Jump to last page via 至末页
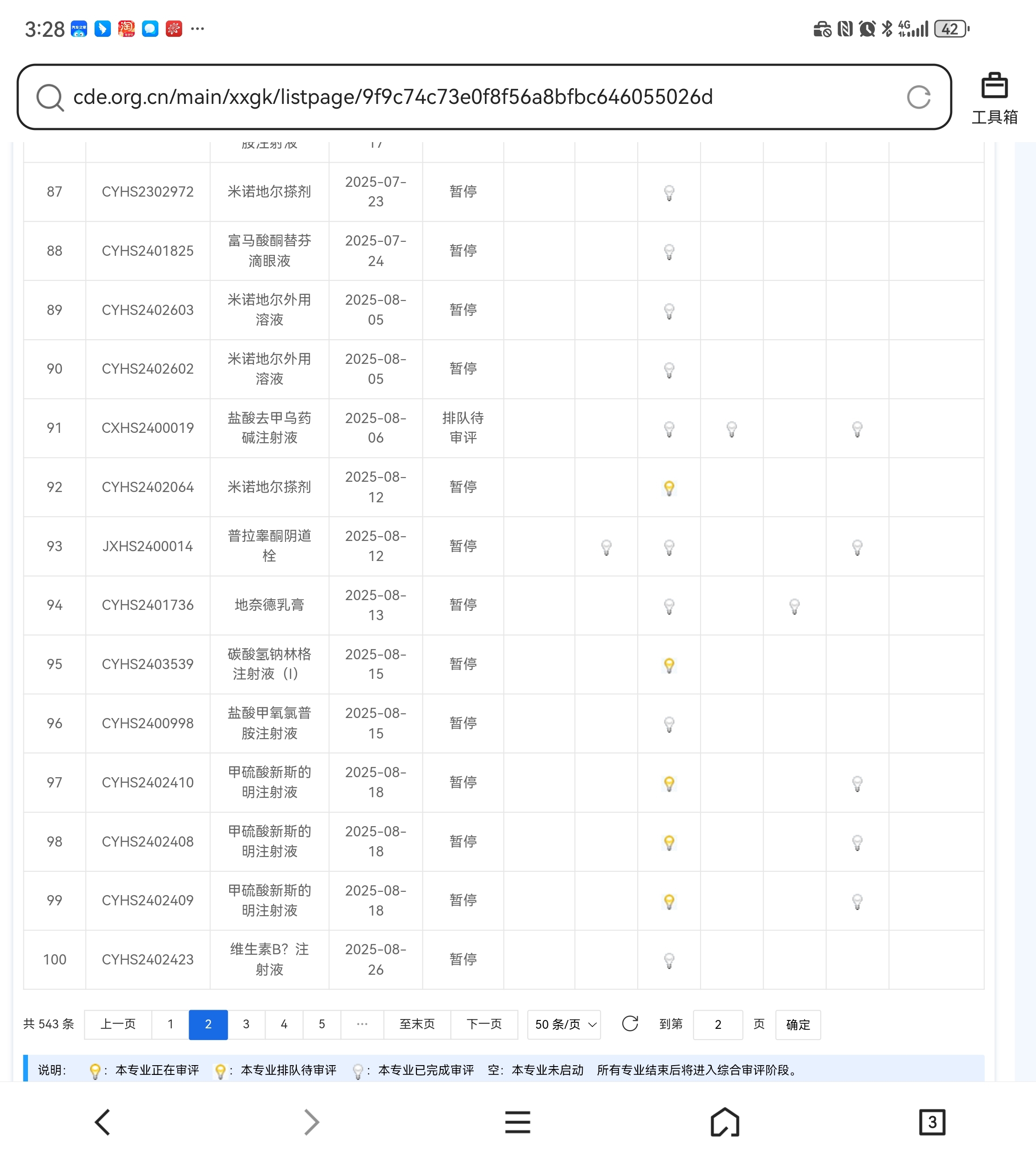The height and width of the screenshot is (1163, 1036). 416,1025
